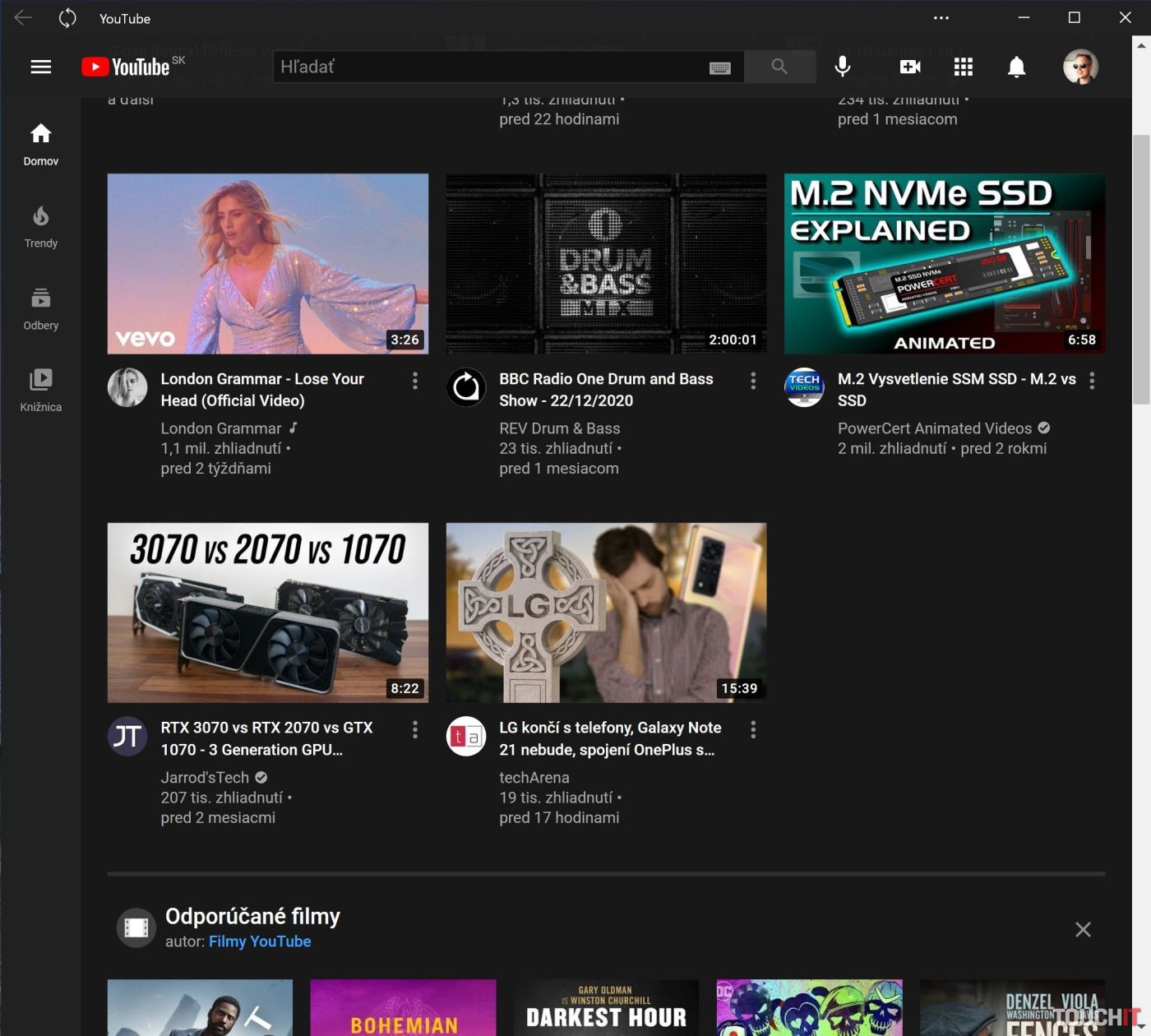Go to Trendy in the sidebar
1151x1036 pixels.
tap(40, 226)
